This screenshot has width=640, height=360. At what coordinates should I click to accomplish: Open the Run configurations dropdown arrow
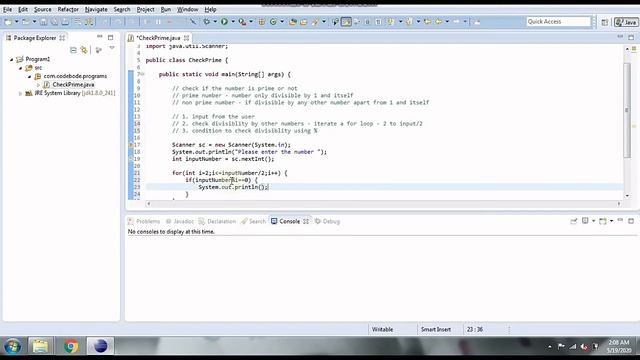click(x=233, y=22)
